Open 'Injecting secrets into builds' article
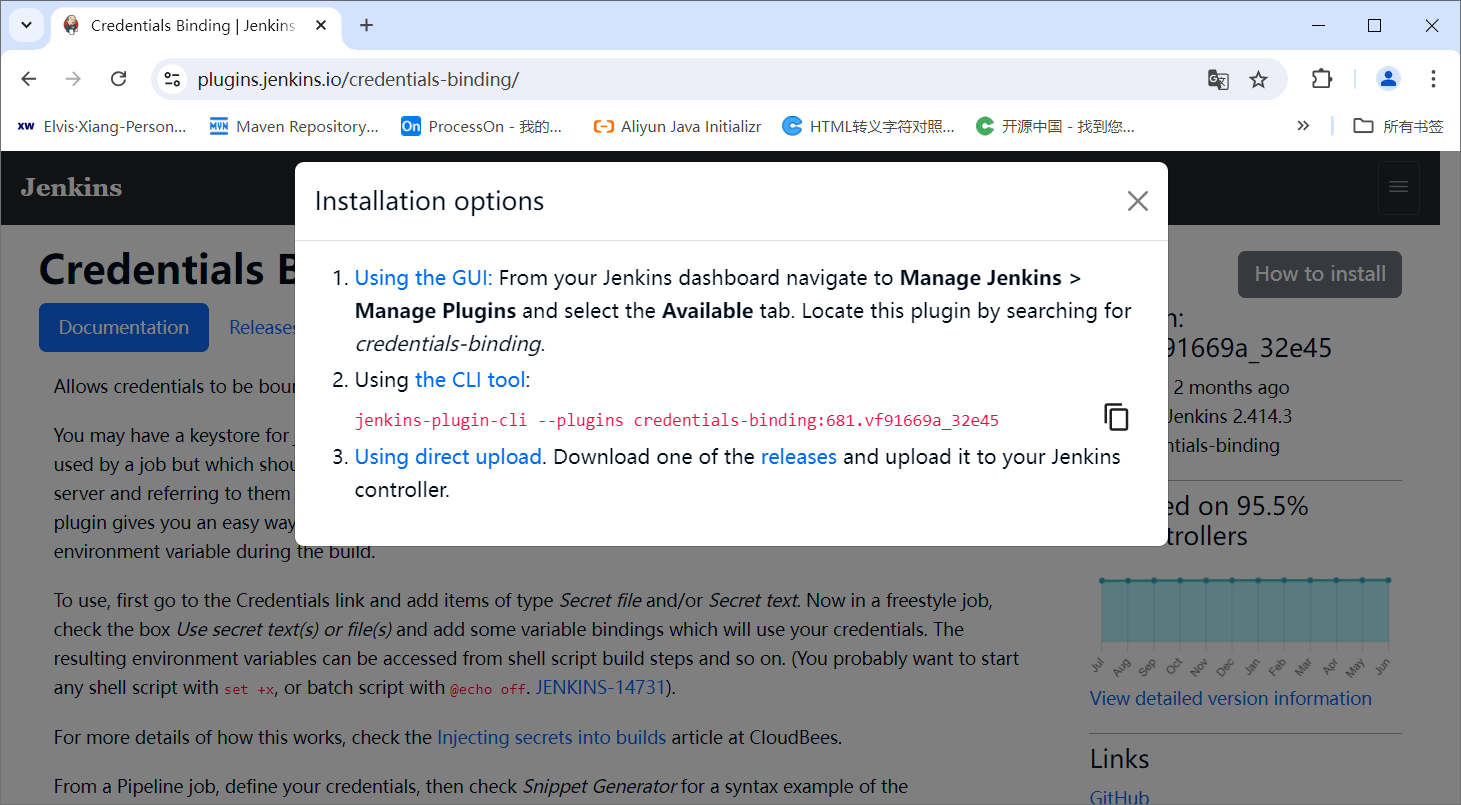Screen dimensions: 1461x805 551,738
